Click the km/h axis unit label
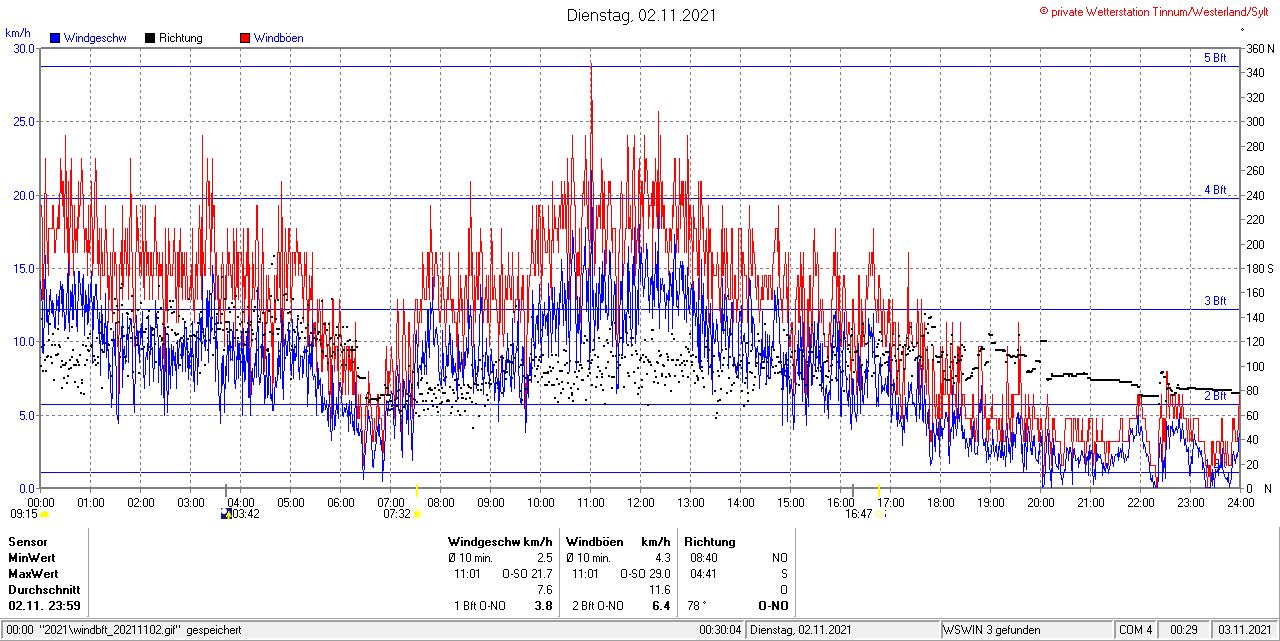This screenshot has height=641, width=1280. [18, 33]
